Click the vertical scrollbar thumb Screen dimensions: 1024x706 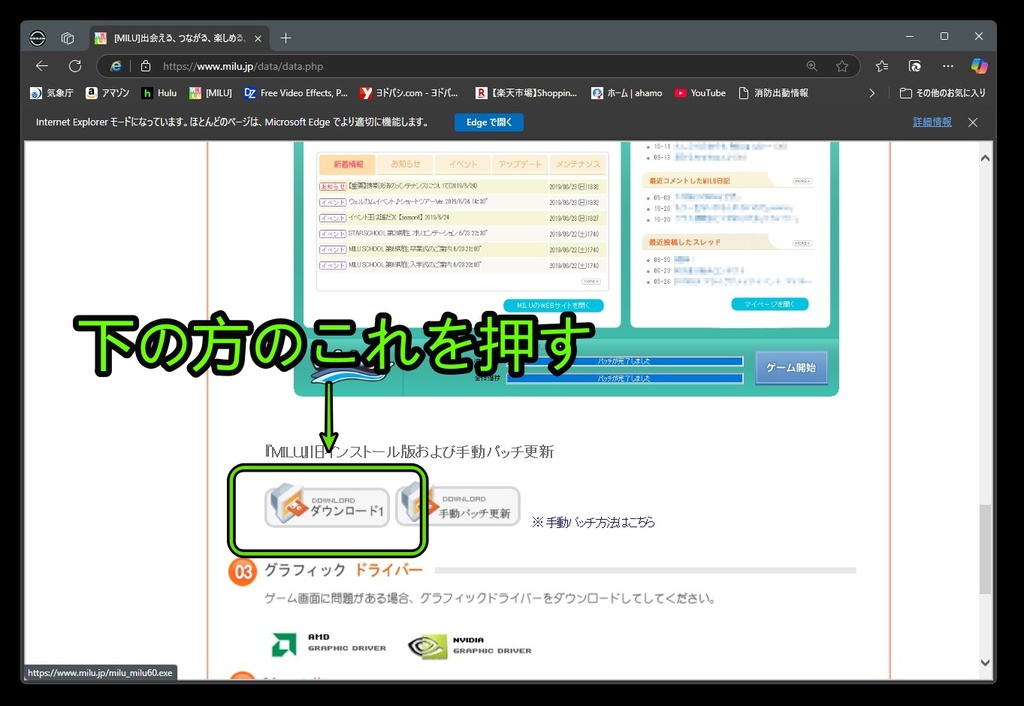[x=985, y=549]
